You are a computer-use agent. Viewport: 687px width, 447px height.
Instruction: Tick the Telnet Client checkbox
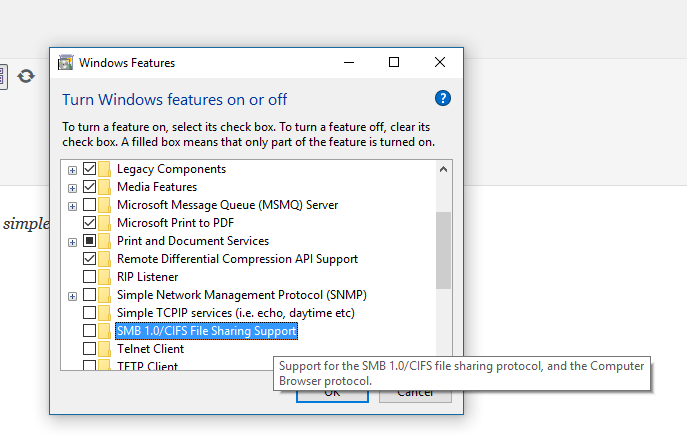89,349
